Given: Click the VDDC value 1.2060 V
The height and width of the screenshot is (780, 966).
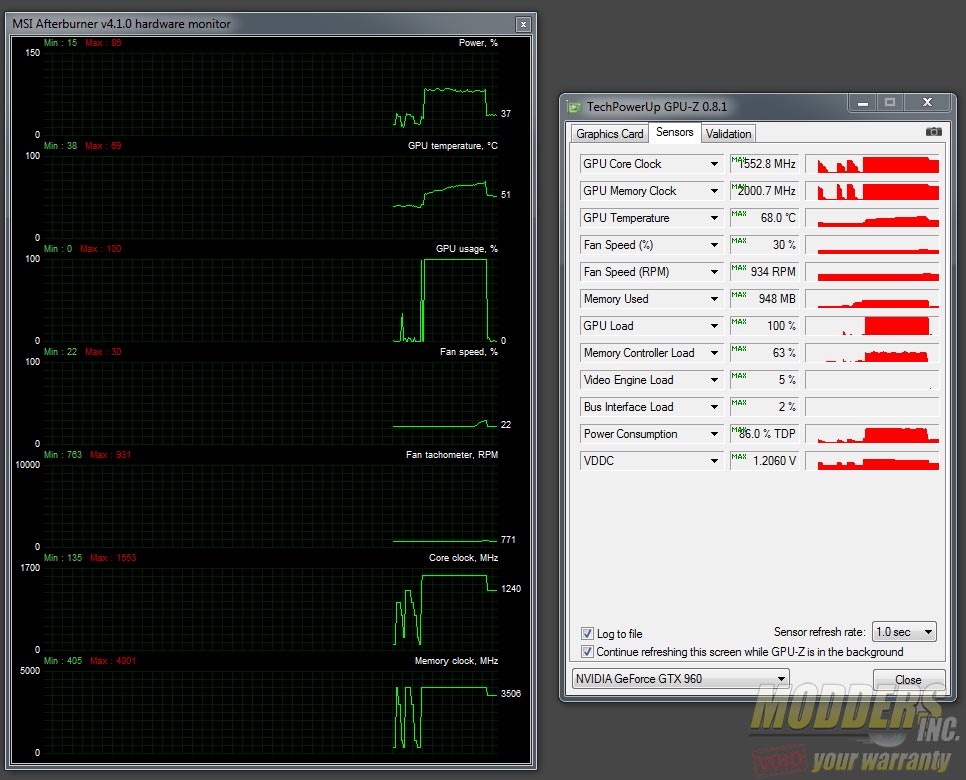Looking at the screenshot, I should [765, 461].
